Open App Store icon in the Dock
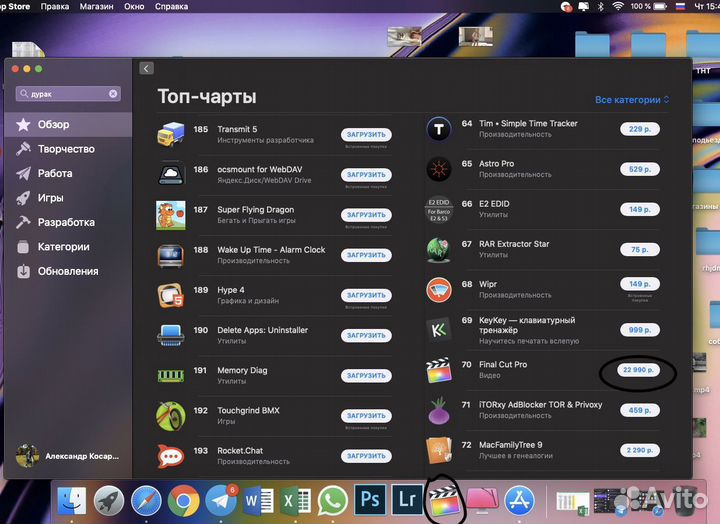This screenshot has width=720, height=524. [x=519, y=501]
